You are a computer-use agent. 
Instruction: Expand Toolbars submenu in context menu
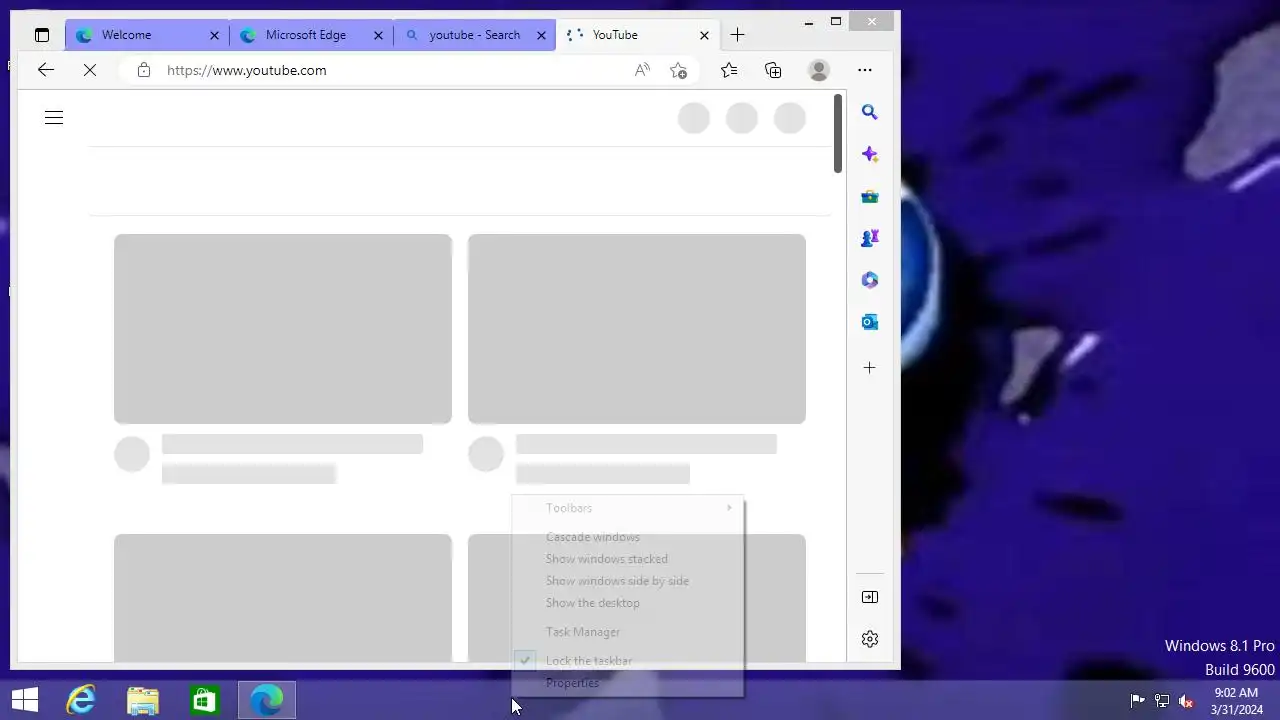tap(628, 508)
